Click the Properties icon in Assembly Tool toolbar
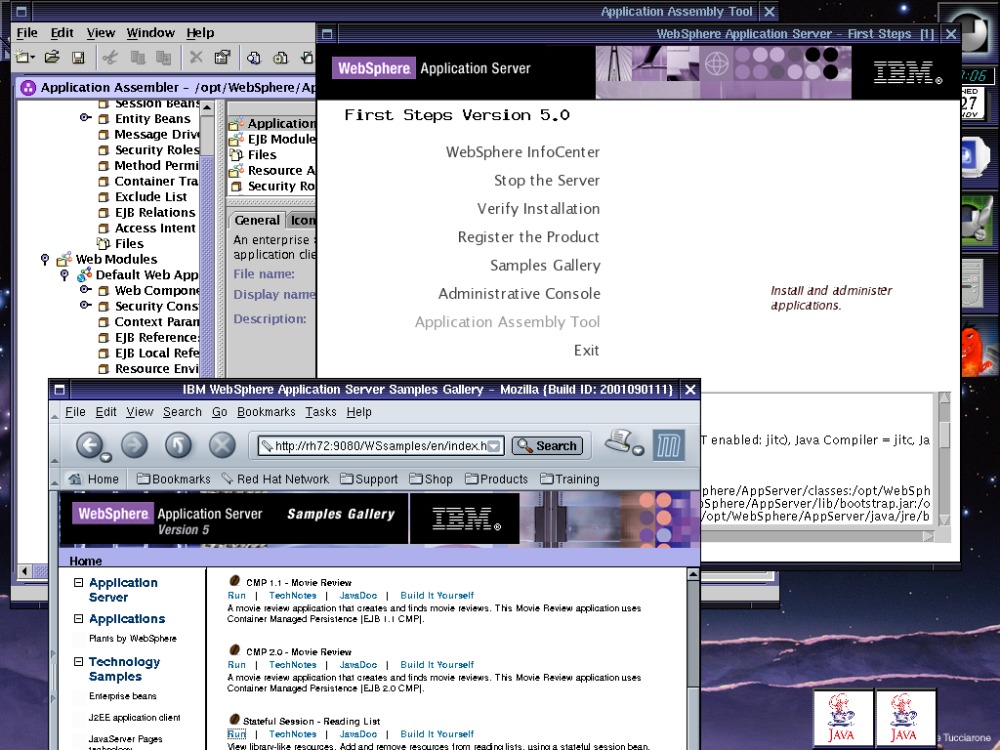Image resolution: width=1000 pixels, height=750 pixels. pos(222,57)
